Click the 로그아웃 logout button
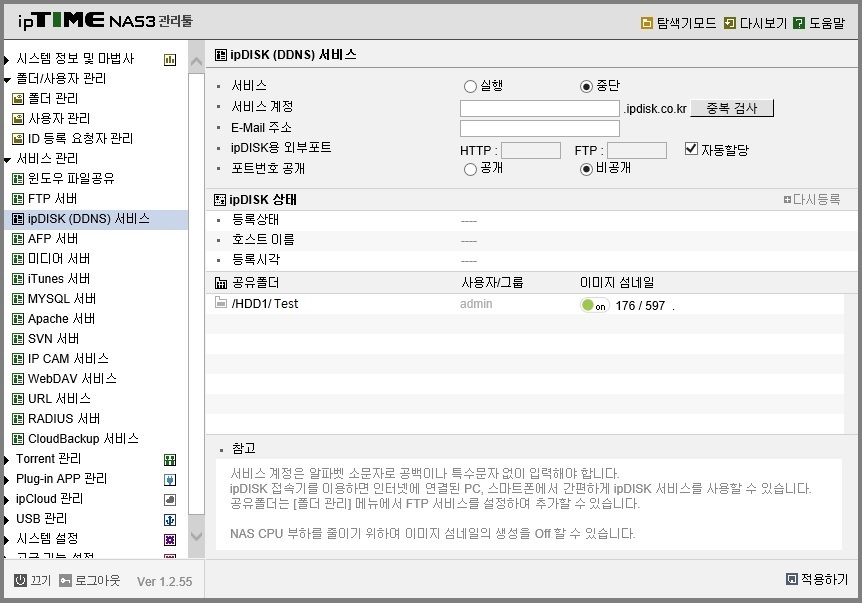This screenshot has height=603, width=862. tap(89, 580)
